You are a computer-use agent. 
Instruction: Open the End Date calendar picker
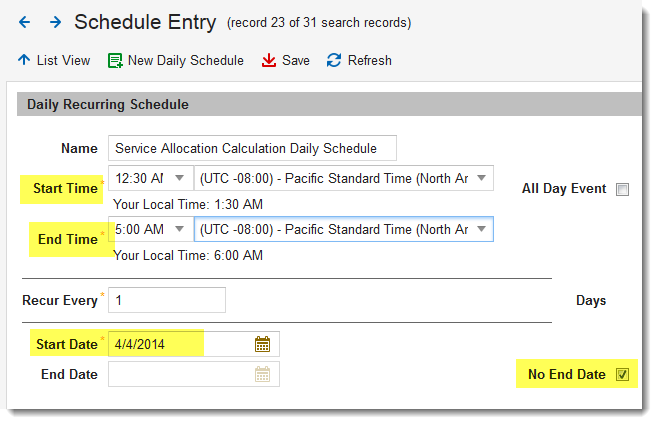pos(262,374)
